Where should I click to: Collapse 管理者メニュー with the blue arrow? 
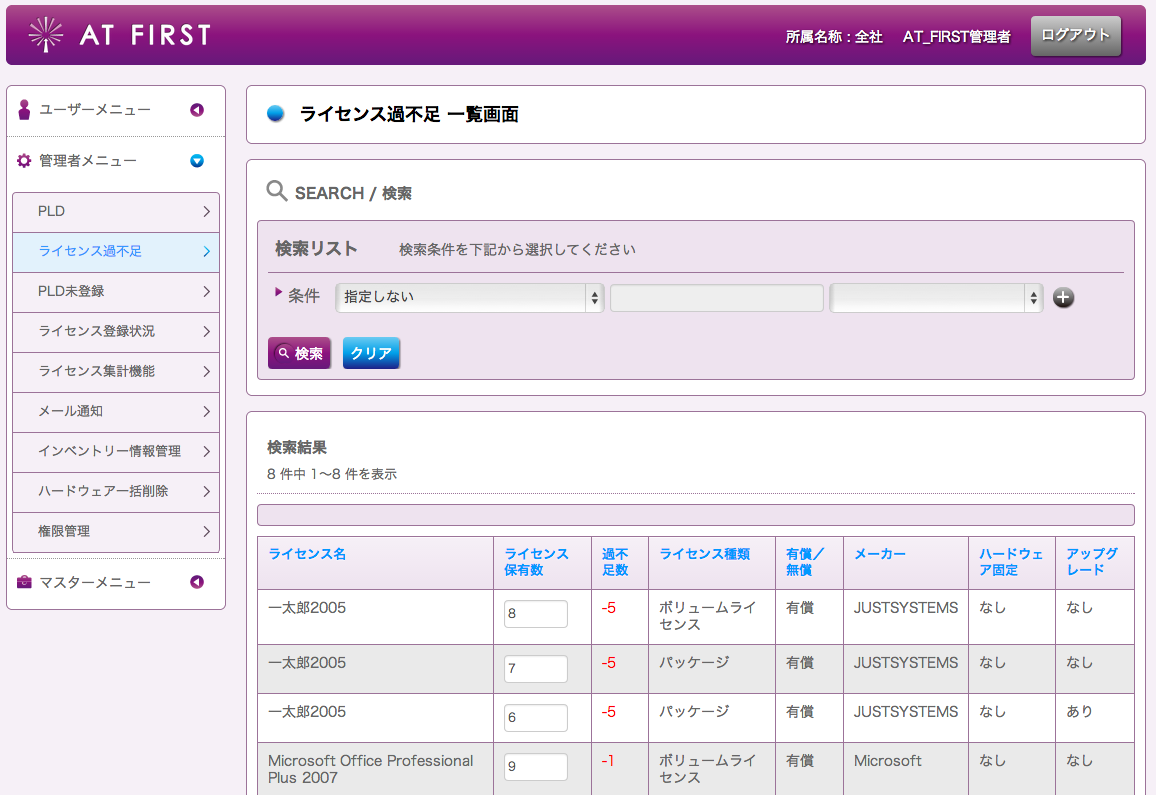[x=197, y=161]
